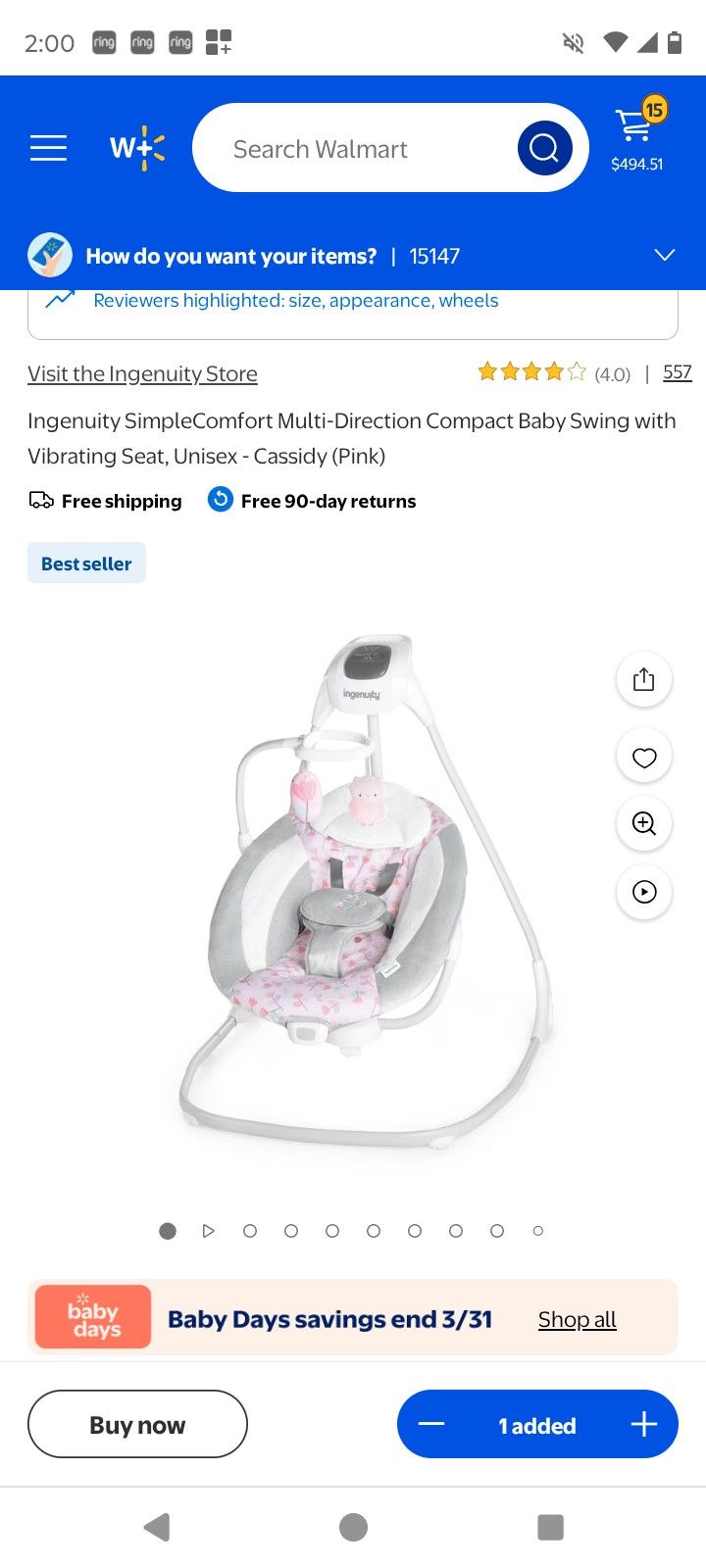Decrease quantity with the minus button
706x1568 pixels.
tap(431, 1424)
